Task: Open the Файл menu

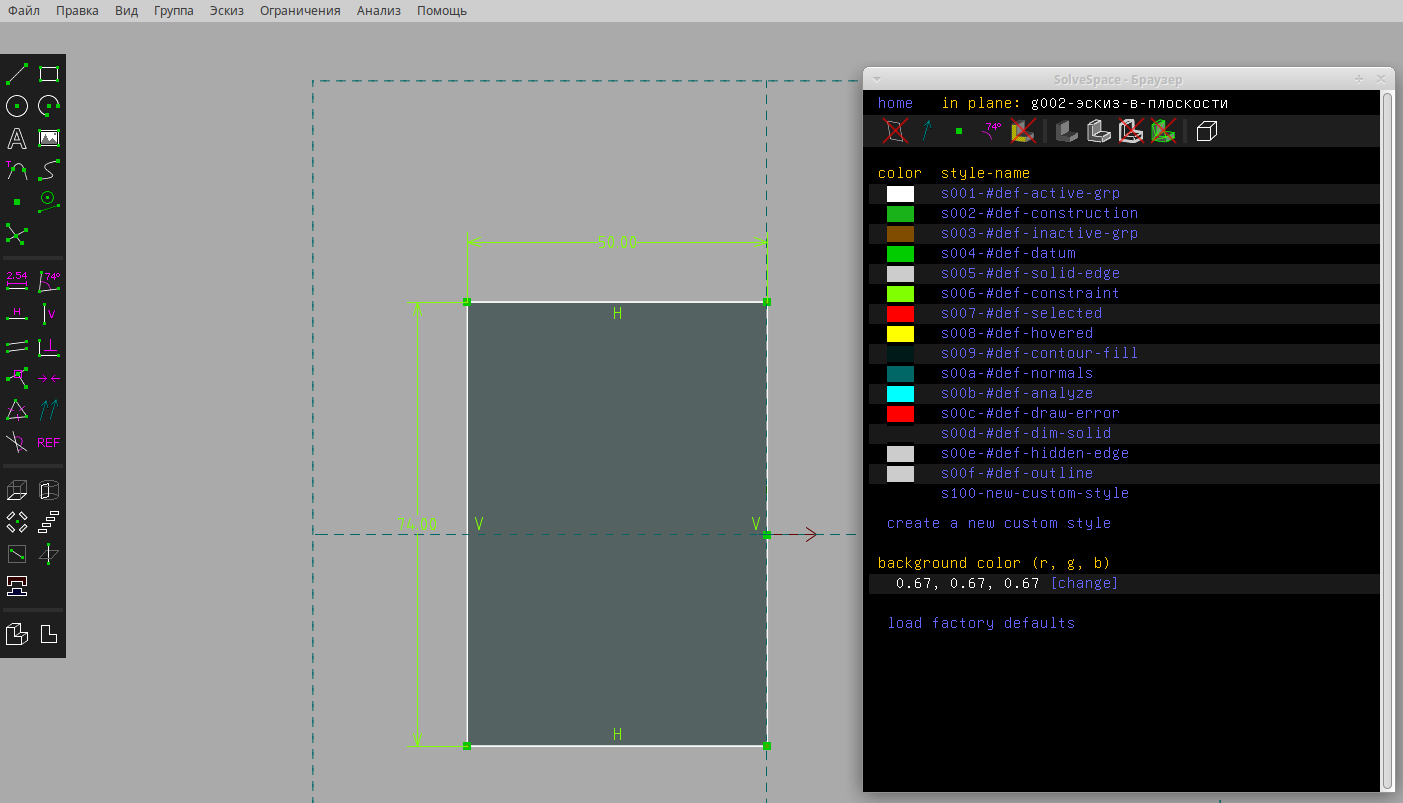Action: (24, 11)
